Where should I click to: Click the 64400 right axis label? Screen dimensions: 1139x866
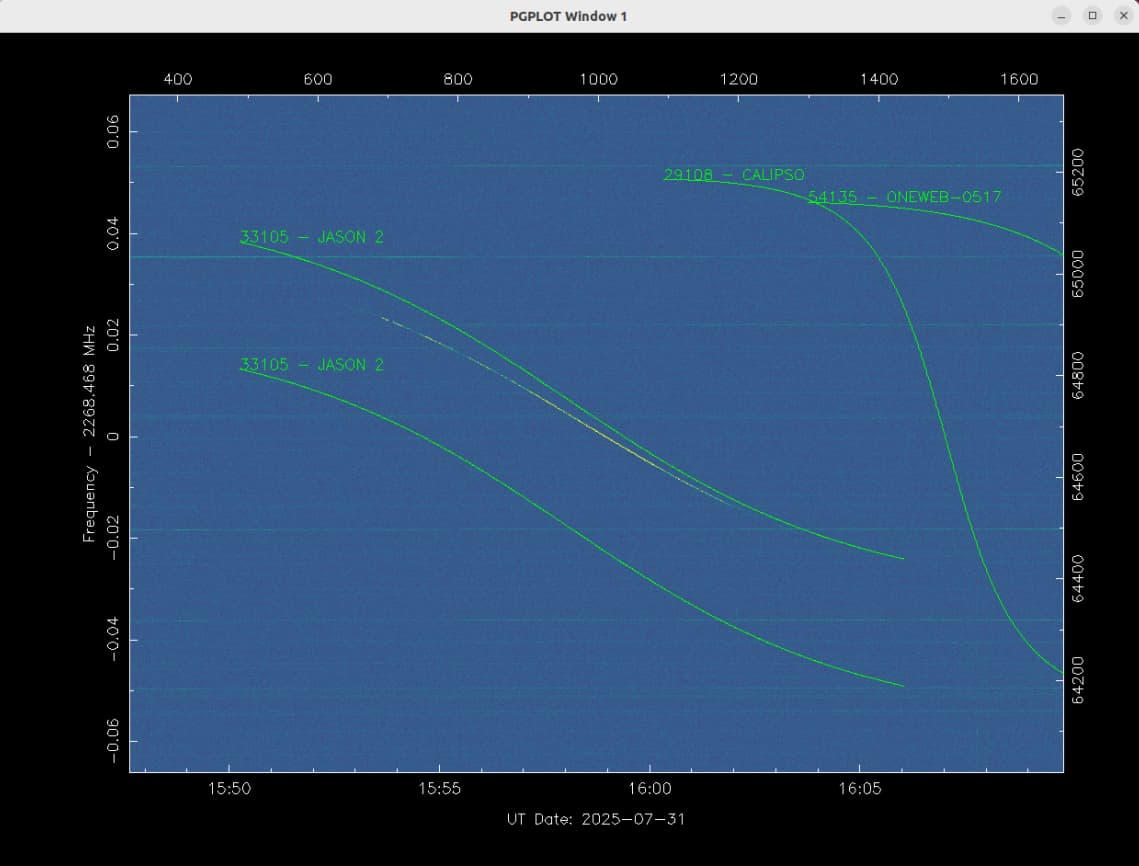click(1078, 579)
